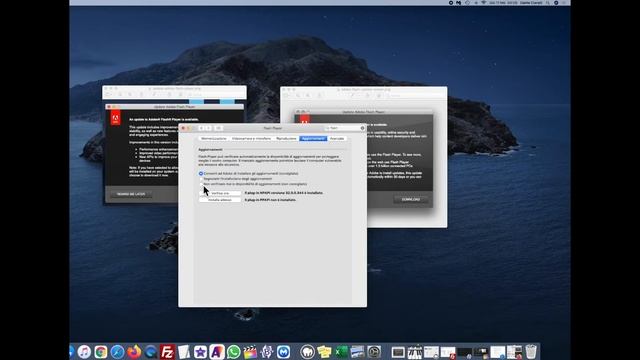Open the Avanzate tab
640x360 pixels.
[337, 139]
